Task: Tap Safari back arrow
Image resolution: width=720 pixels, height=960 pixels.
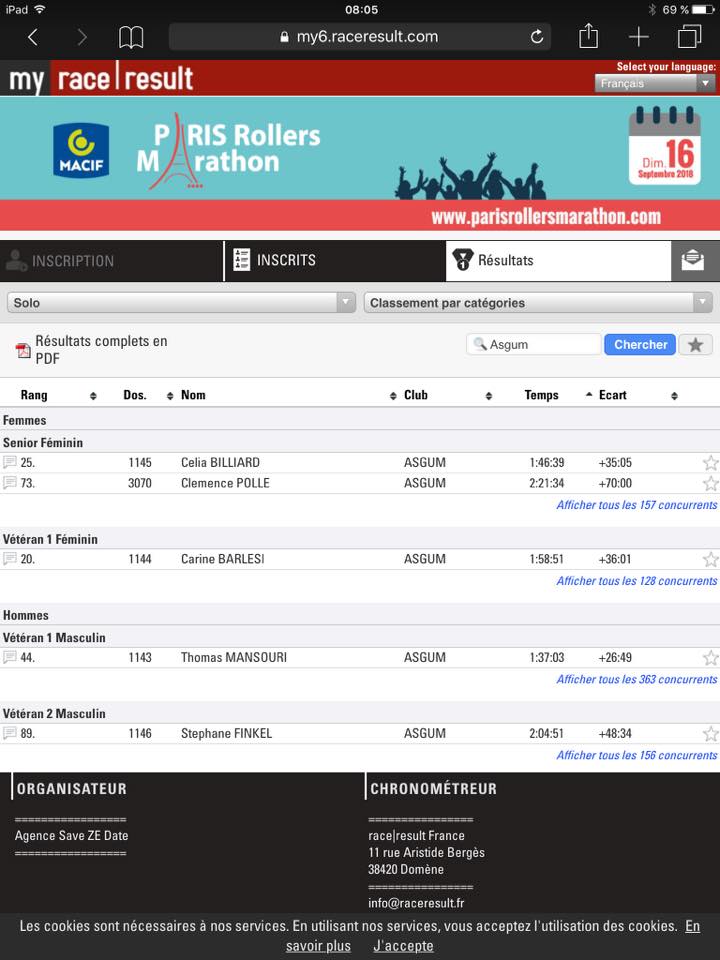Action: (33, 37)
